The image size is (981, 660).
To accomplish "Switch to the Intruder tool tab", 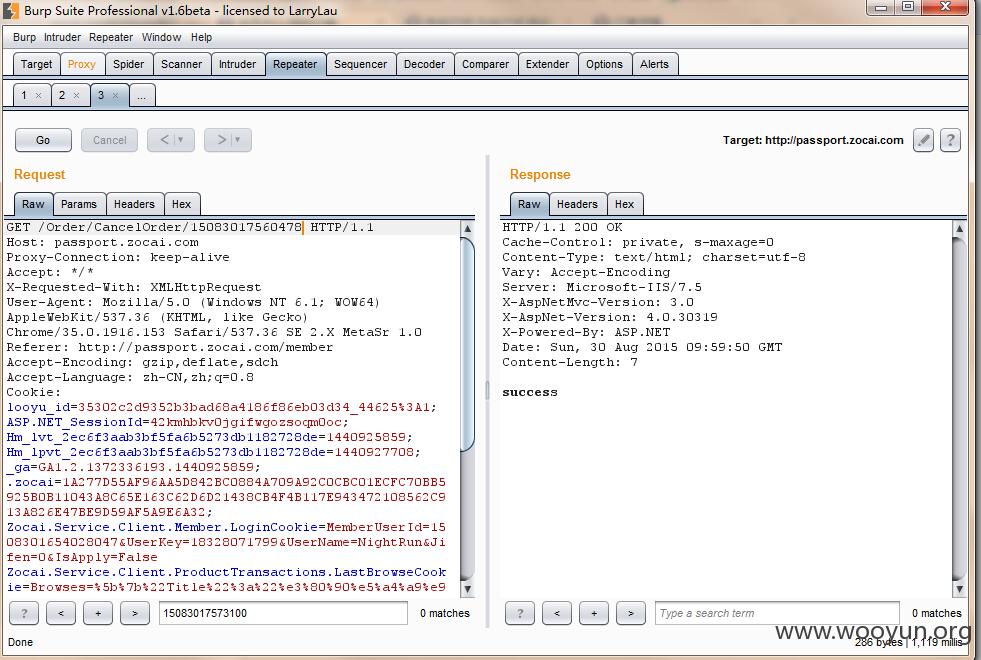I will click(x=237, y=64).
